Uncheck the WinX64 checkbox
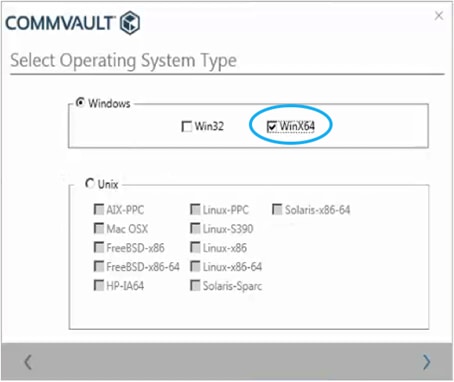The width and height of the screenshot is (454, 382). [272, 126]
